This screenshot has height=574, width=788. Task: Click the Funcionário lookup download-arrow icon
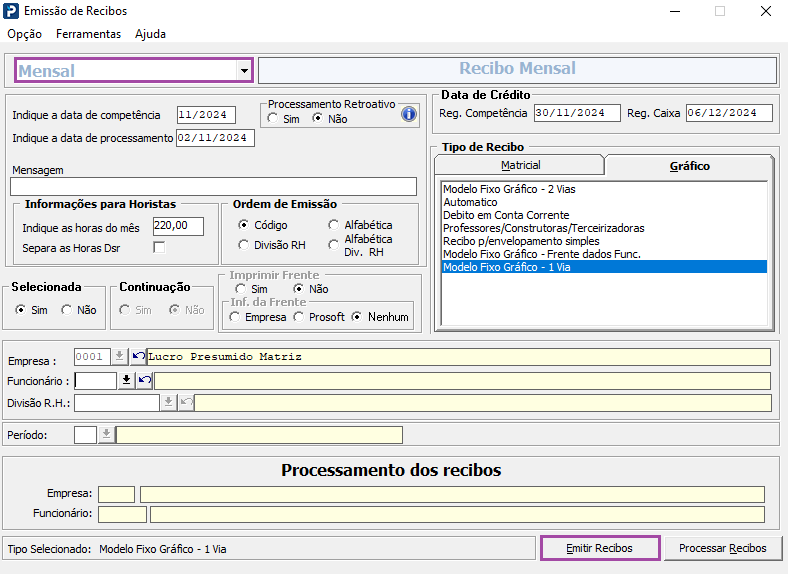point(126,380)
